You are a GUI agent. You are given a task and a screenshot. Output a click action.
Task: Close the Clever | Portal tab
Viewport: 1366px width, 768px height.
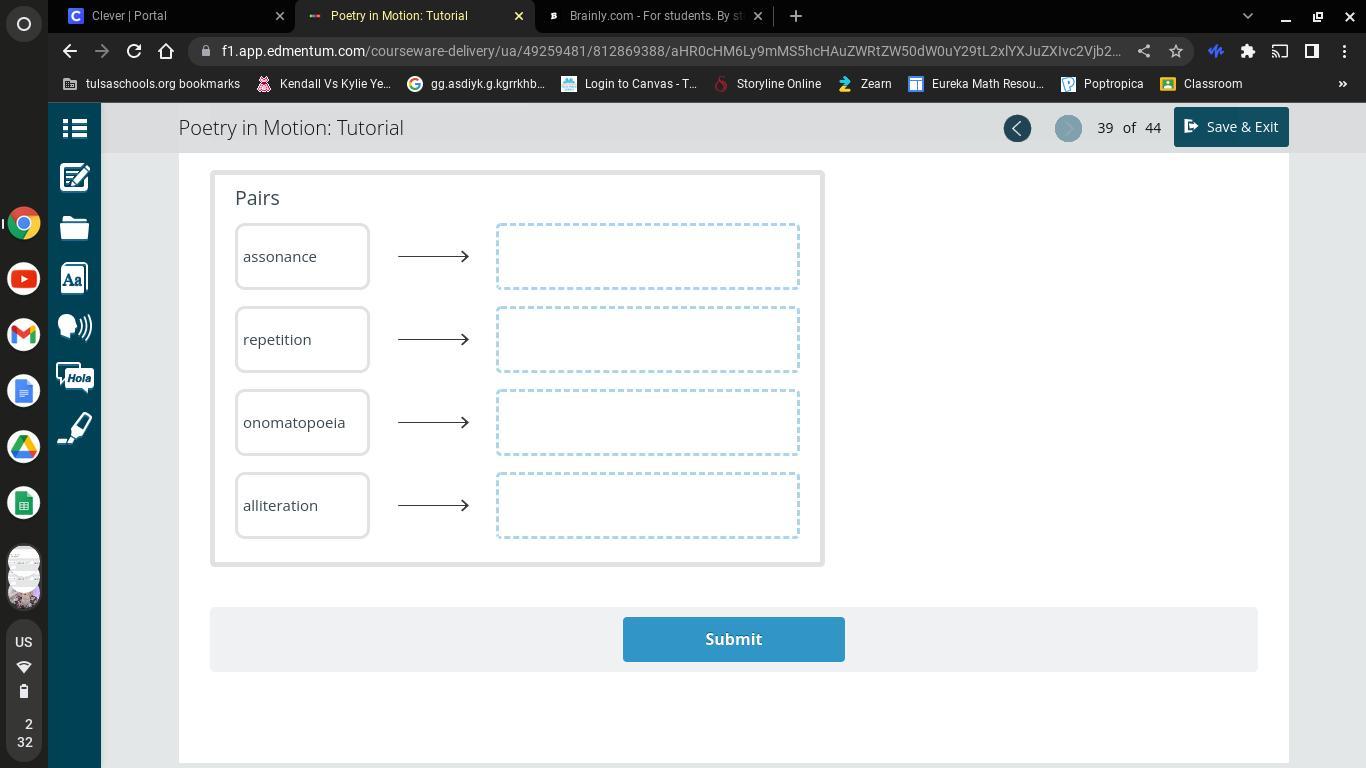click(280, 16)
